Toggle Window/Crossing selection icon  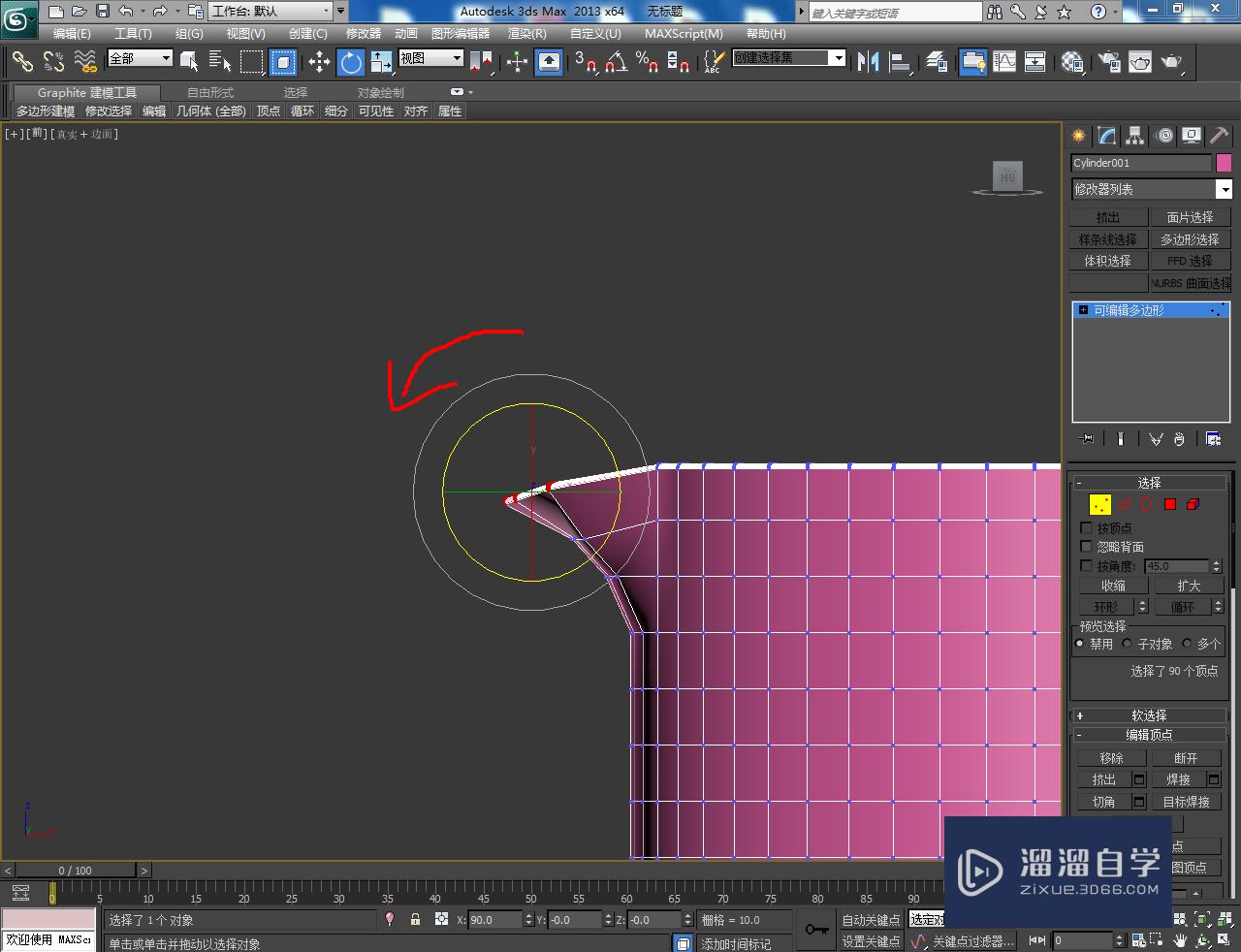click(x=283, y=61)
